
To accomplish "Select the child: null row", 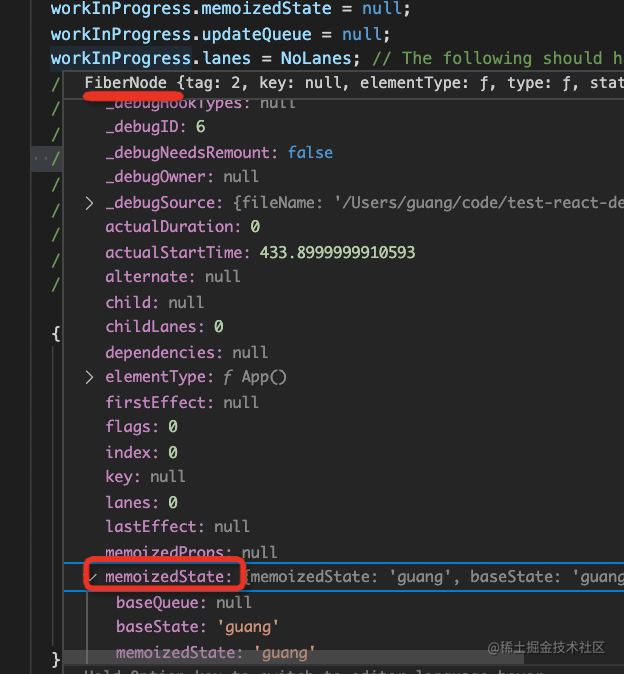I will [344, 302].
